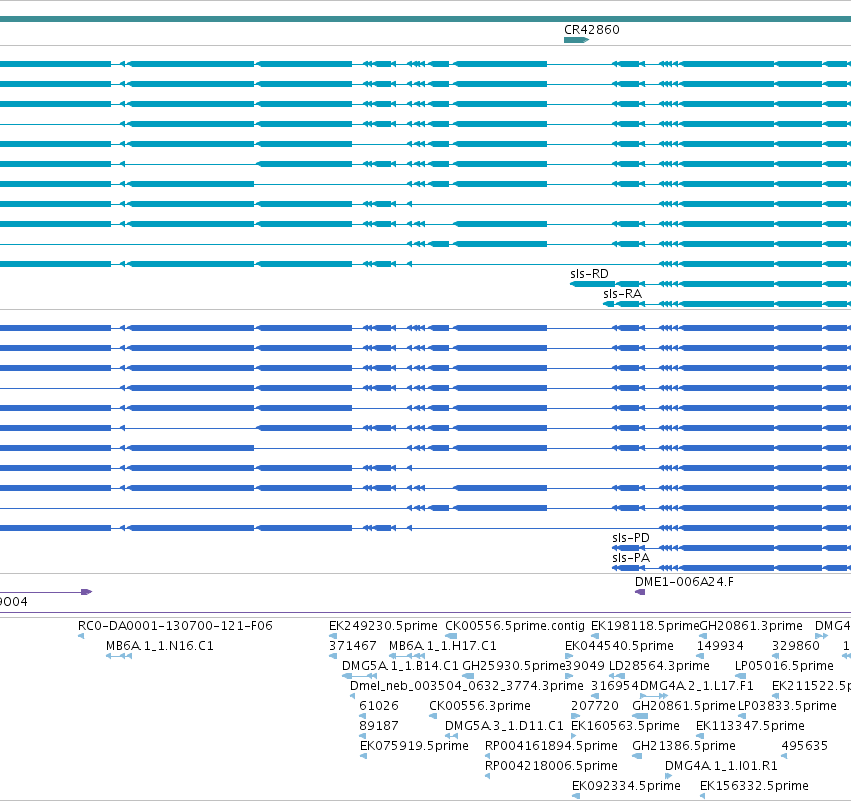
Task: Select the CK00556.3prime EST label
Action: click(480, 706)
